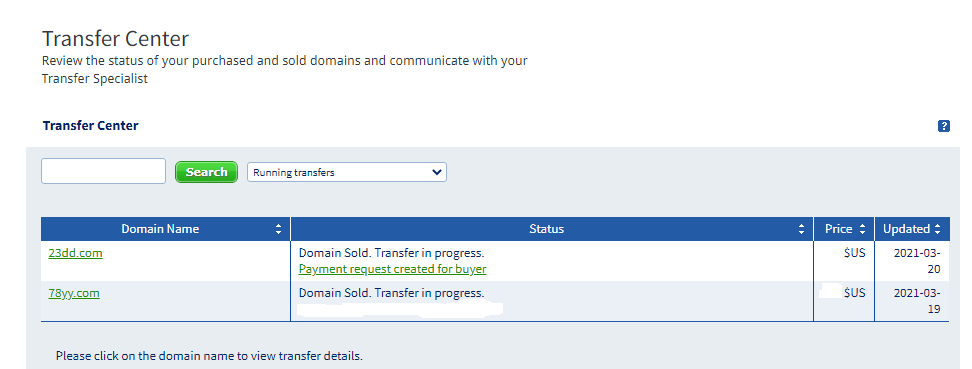The image size is (972, 369).
Task: Sort table by Price header label
Action: (839, 229)
